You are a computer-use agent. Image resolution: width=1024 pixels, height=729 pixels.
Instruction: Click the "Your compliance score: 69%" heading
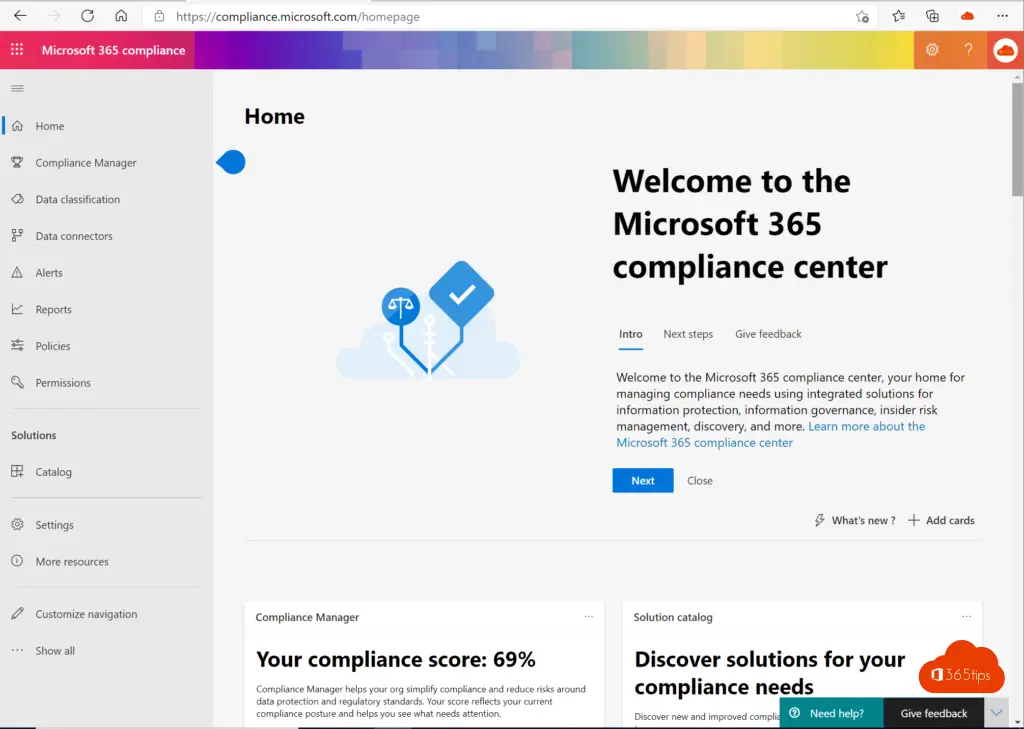396,660
